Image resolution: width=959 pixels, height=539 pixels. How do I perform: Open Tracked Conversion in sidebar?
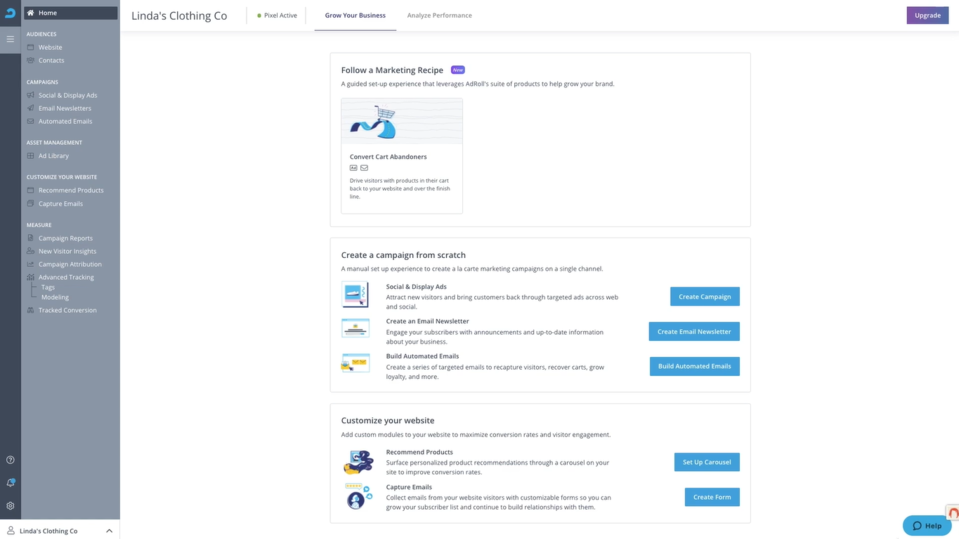click(67, 310)
